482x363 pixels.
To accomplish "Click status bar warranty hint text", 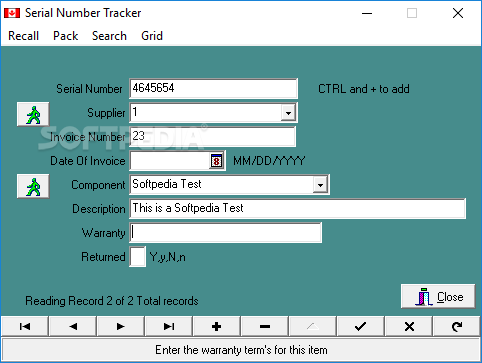I will (x=241, y=350).
